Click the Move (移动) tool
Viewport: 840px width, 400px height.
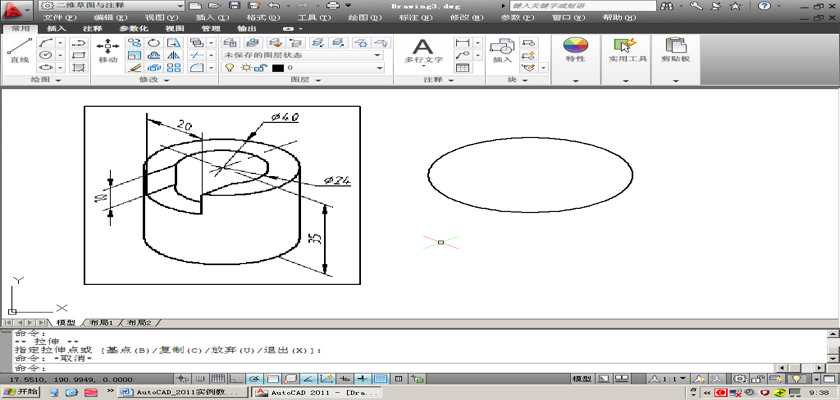(108, 52)
